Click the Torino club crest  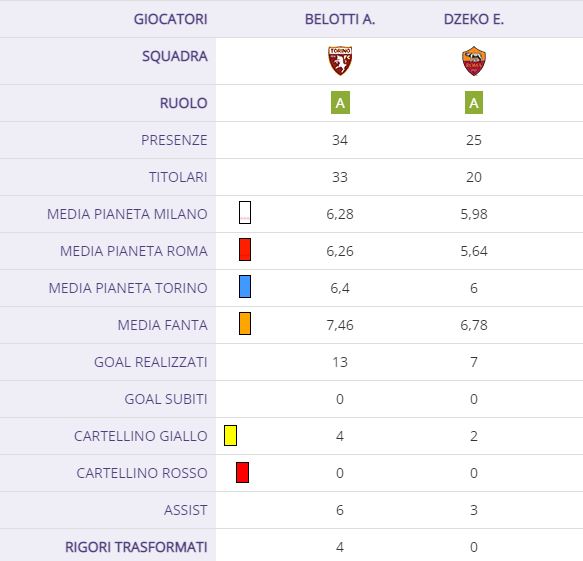coord(340,61)
